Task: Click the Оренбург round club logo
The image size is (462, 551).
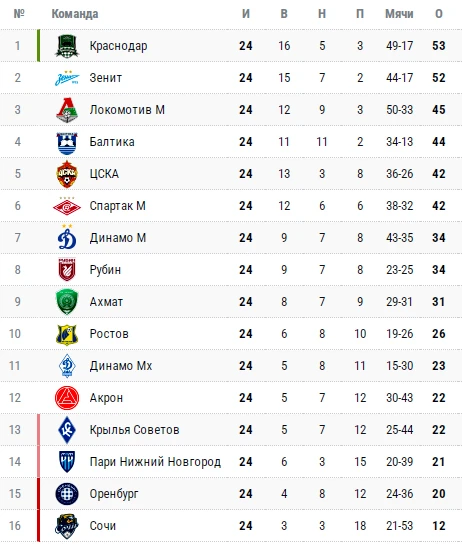Action: [x=67, y=494]
